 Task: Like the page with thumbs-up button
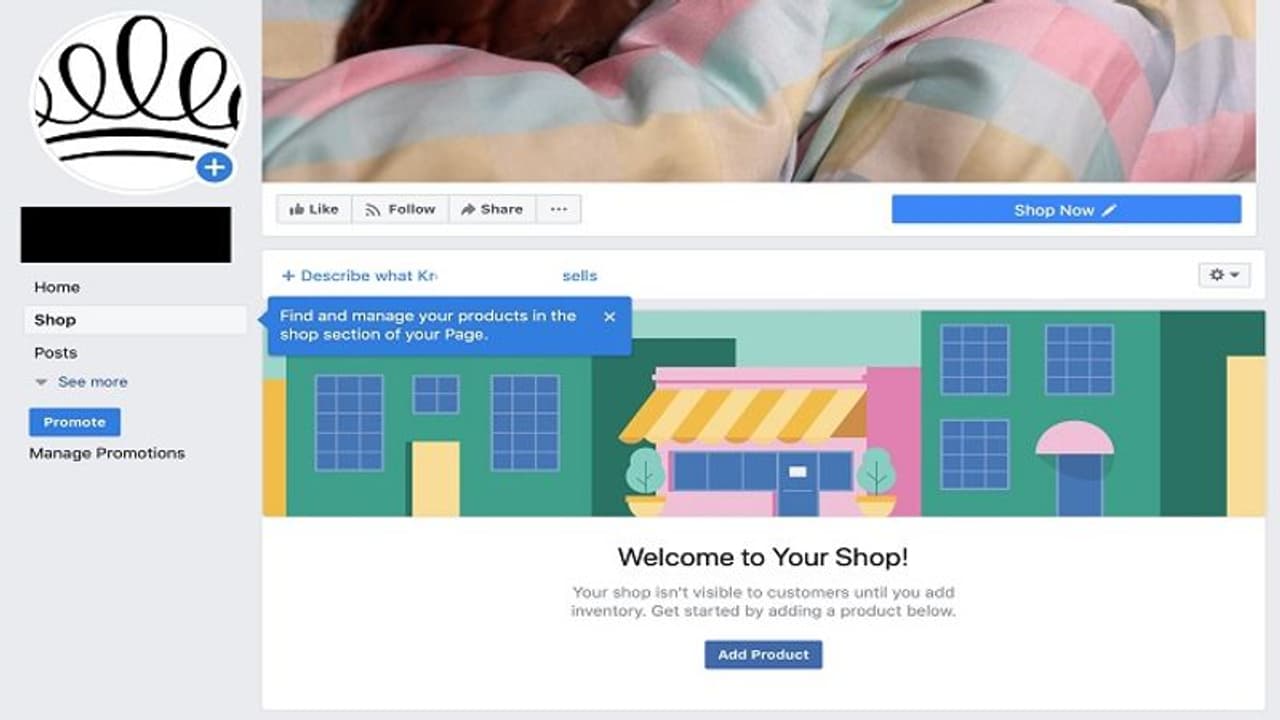point(314,209)
